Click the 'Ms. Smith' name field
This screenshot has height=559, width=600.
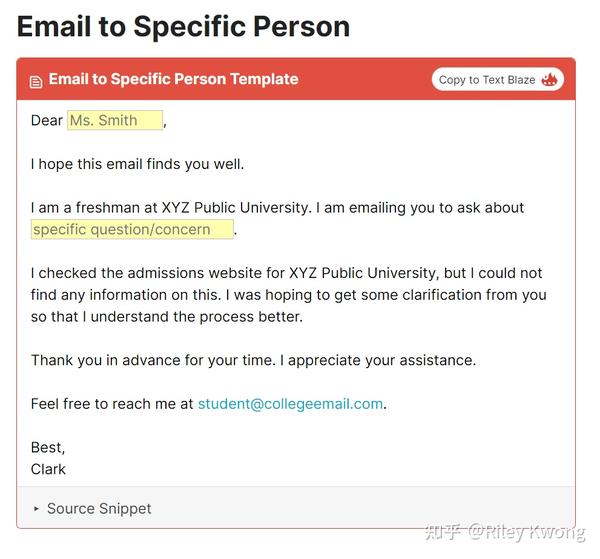pos(115,121)
